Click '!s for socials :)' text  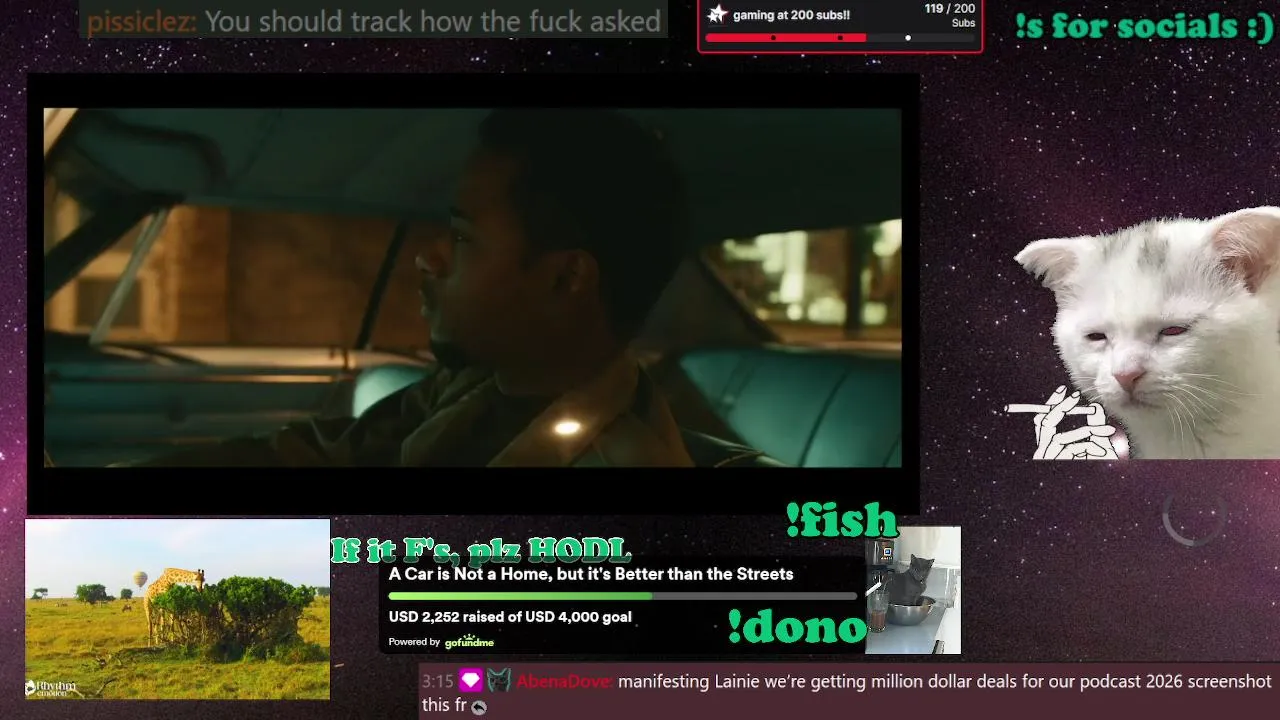pyautogui.click(x=1144, y=27)
